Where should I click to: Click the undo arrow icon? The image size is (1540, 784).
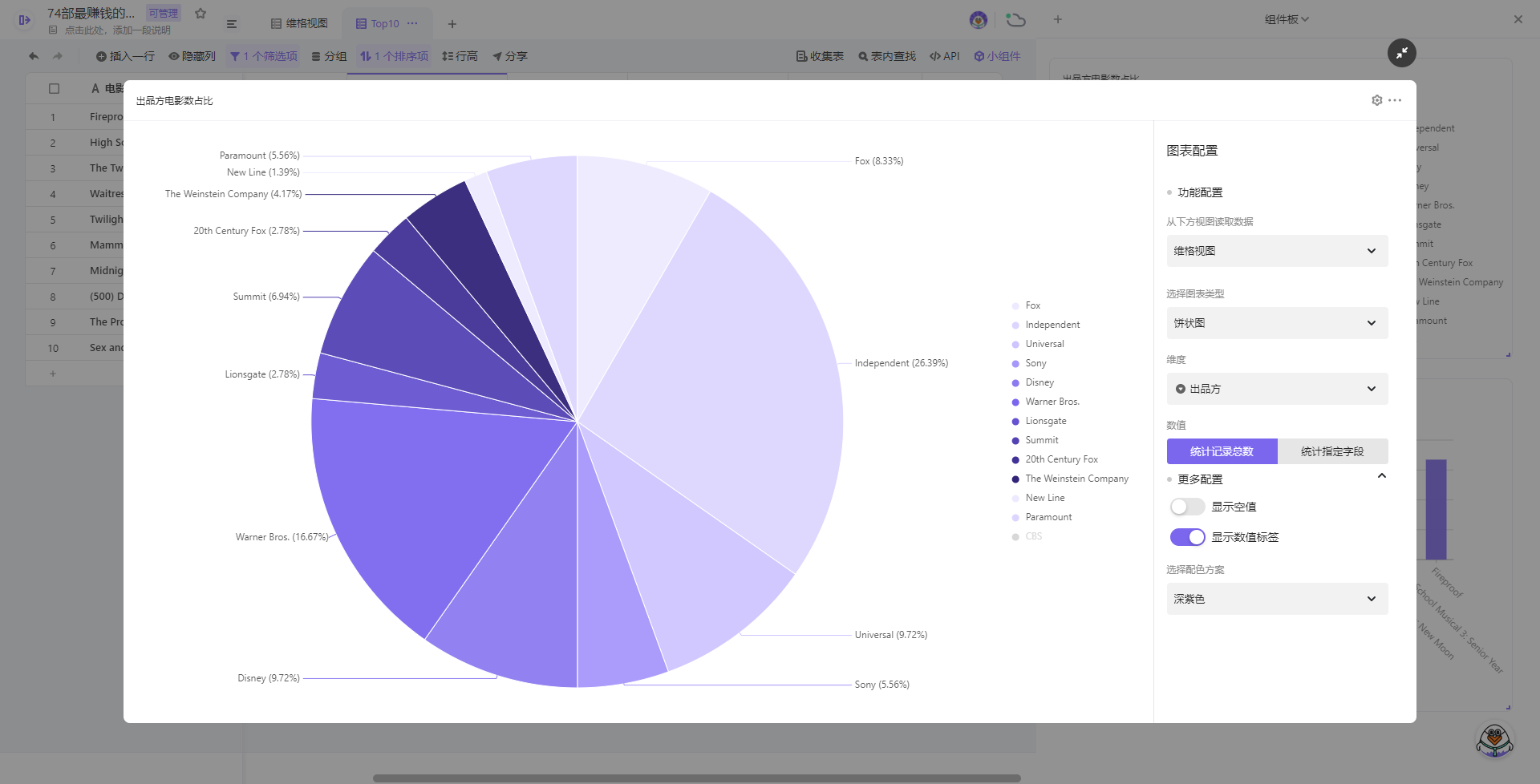pyautogui.click(x=34, y=56)
